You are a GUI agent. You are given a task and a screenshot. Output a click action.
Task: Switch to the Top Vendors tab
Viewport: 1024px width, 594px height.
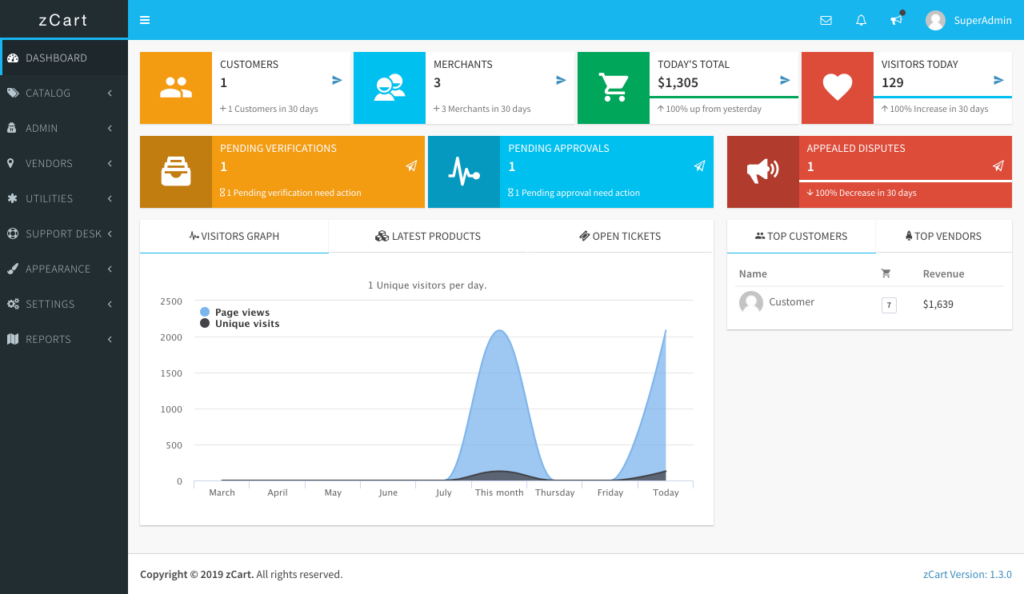coord(943,236)
